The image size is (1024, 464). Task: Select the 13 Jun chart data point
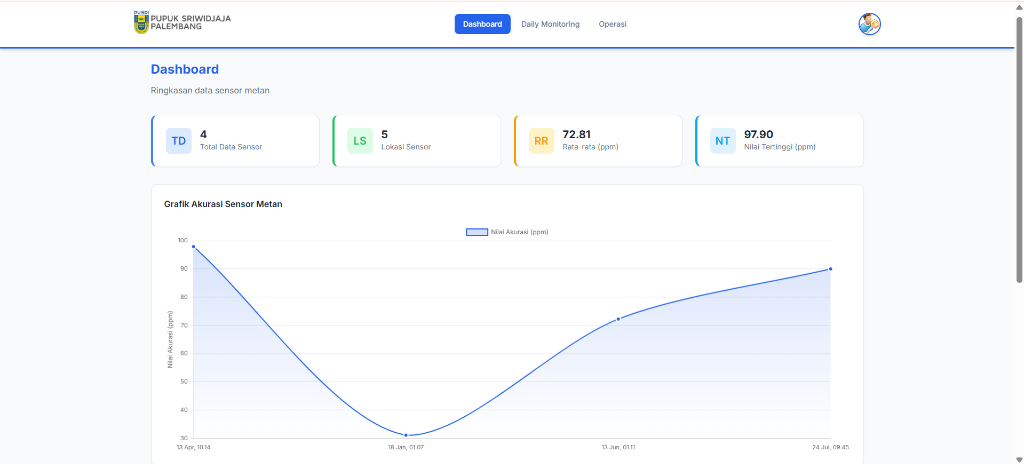coord(618,319)
